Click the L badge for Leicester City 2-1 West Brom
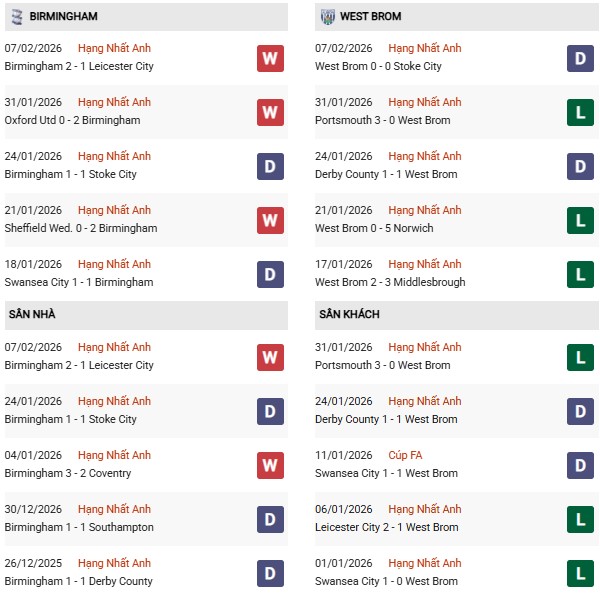This screenshot has height=594, width=600. tap(580, 519)
